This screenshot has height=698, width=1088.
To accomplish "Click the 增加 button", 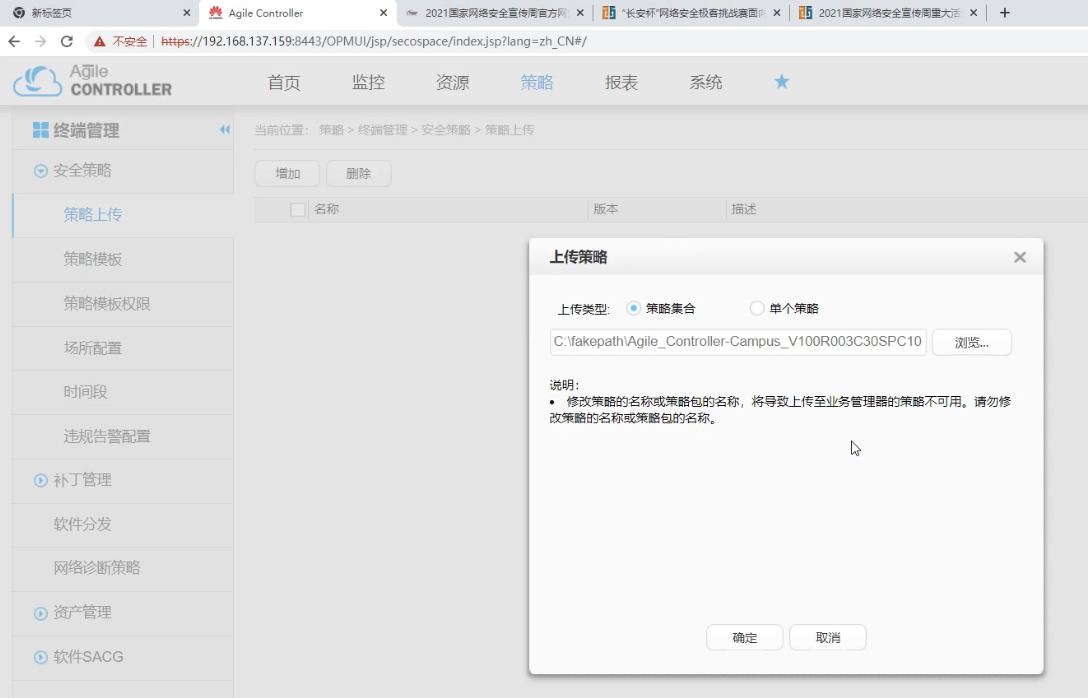I will 287,173.
